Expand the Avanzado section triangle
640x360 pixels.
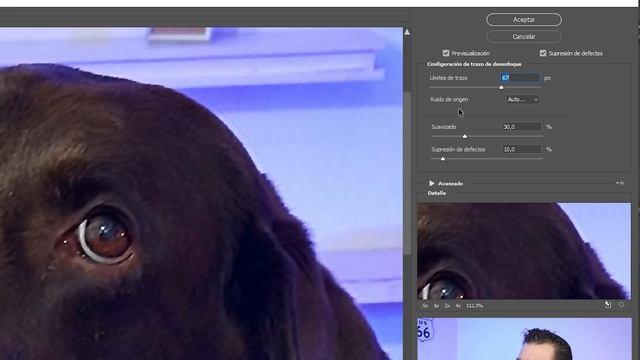click(x=432, y=183)
